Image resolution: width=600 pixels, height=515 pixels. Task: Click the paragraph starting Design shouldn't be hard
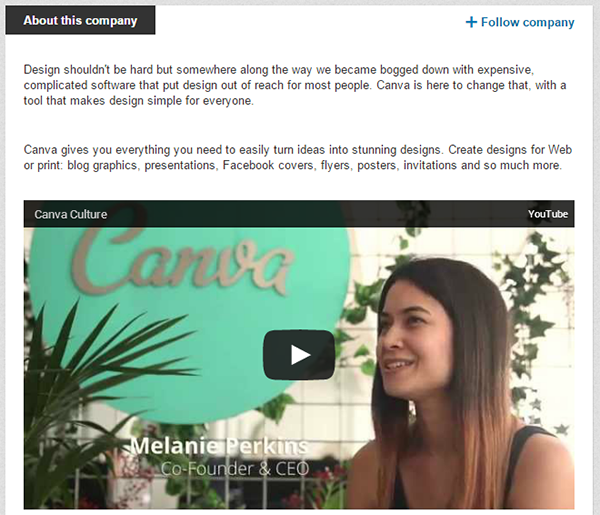[295, 85]
